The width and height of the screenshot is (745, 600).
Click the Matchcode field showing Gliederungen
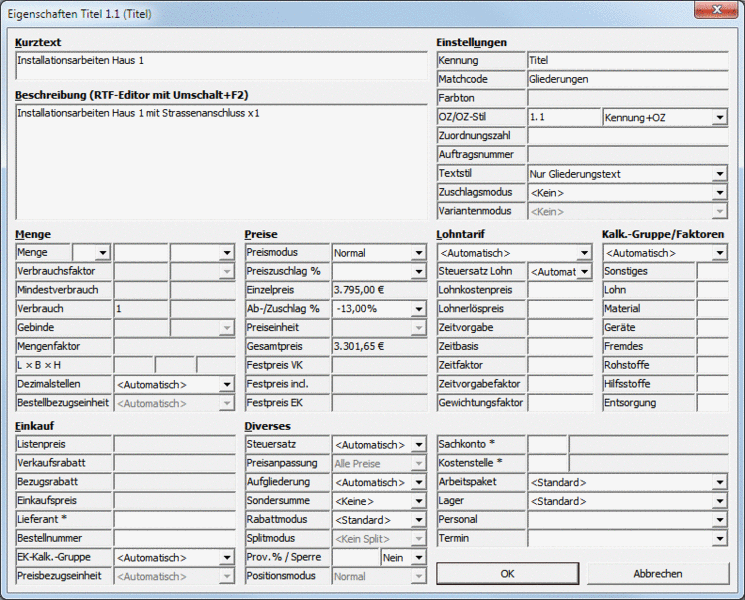click(x=628, y=79)
